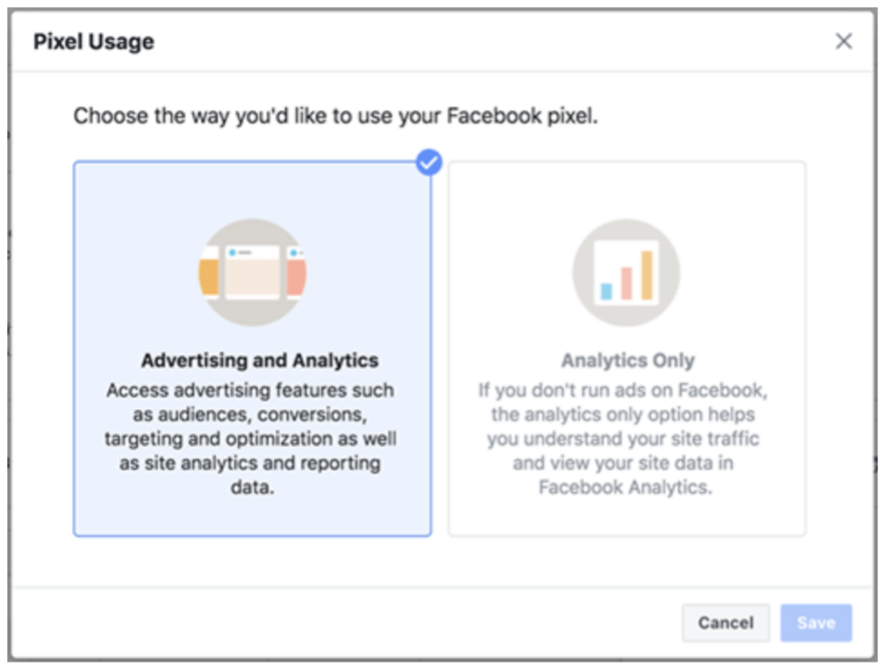This screenshot has height=666, width=886.
Task: Click the pink middle bar in the chart icon
Action: click(626, 283)
